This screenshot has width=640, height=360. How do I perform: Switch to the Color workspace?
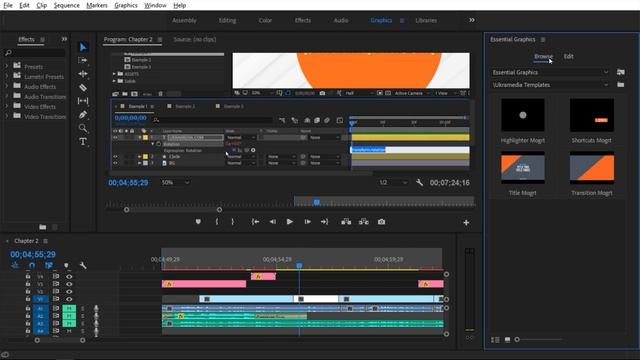pos(265,20)
